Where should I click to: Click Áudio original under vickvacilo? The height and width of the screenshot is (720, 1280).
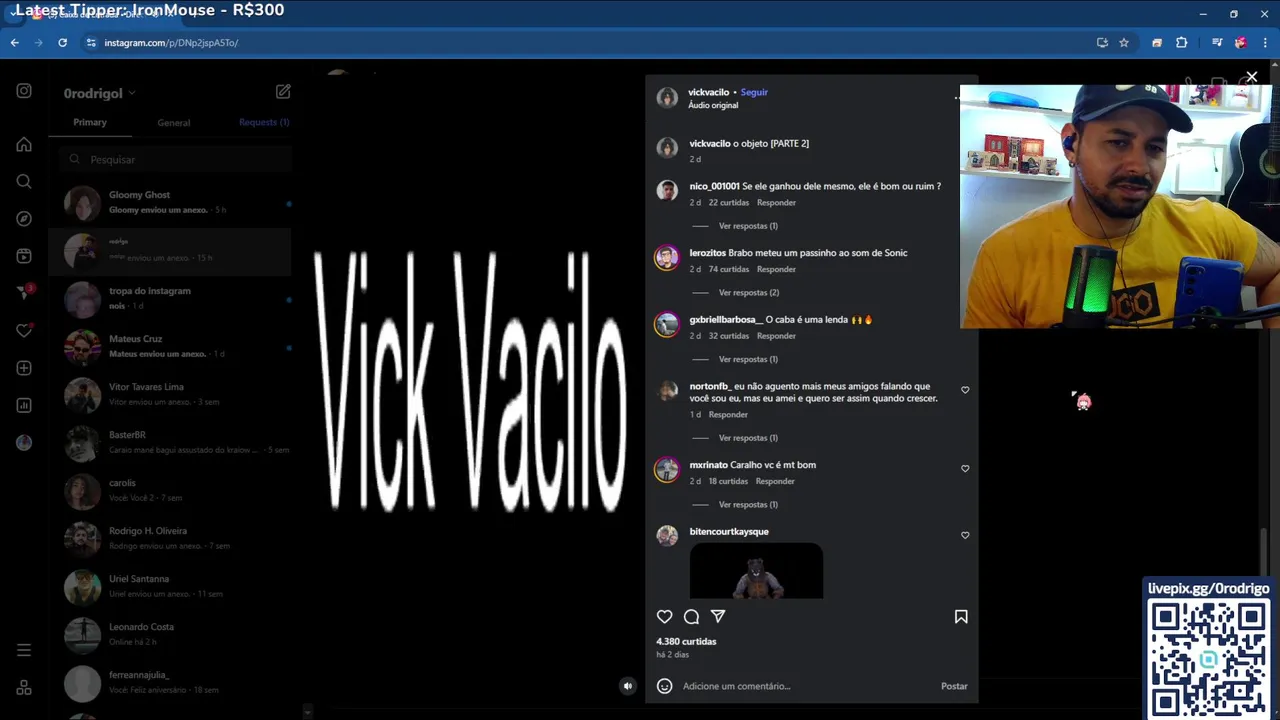[x=713, y=105]
